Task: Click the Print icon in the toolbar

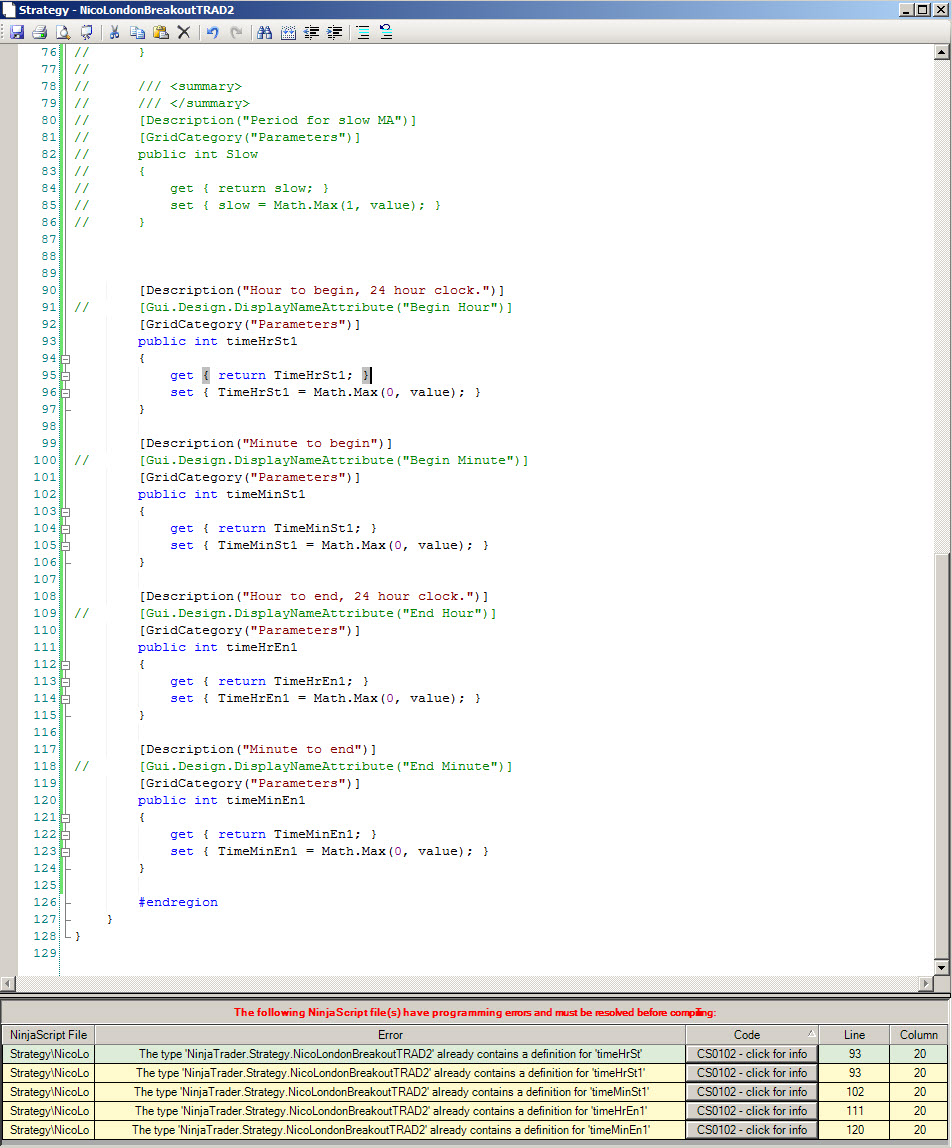Action: pyautogui.click(x=40, y=32)
